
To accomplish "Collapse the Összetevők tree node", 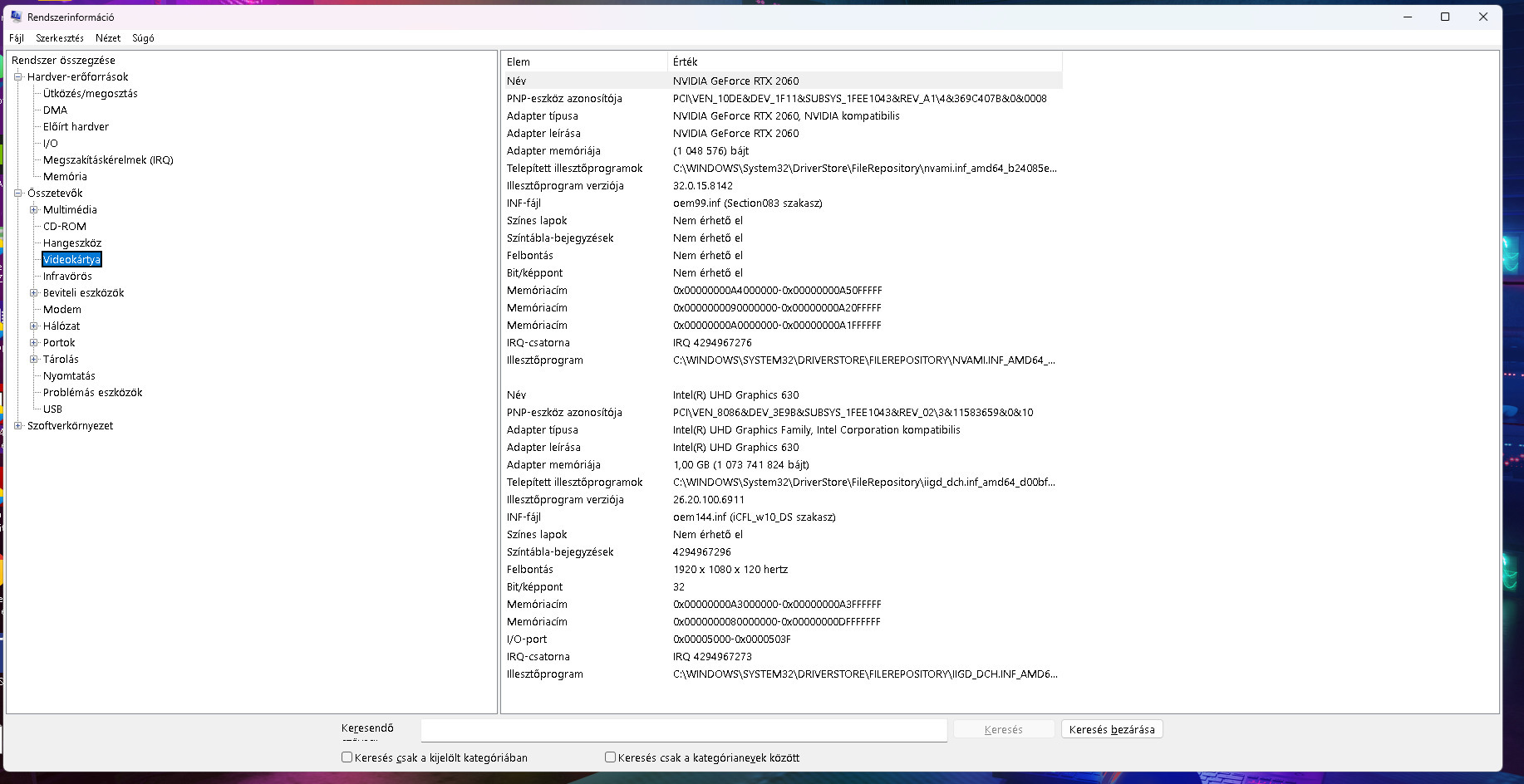I will [x=18, y=193].
